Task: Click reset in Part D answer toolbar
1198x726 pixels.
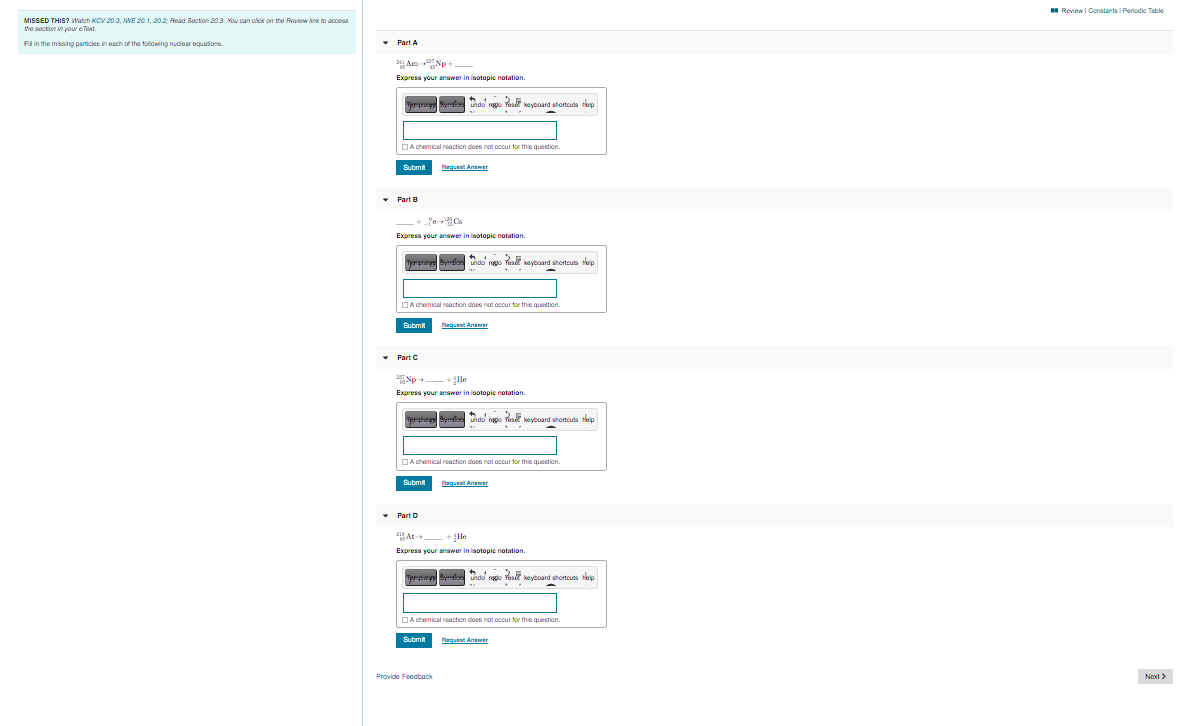Action: 513,578
